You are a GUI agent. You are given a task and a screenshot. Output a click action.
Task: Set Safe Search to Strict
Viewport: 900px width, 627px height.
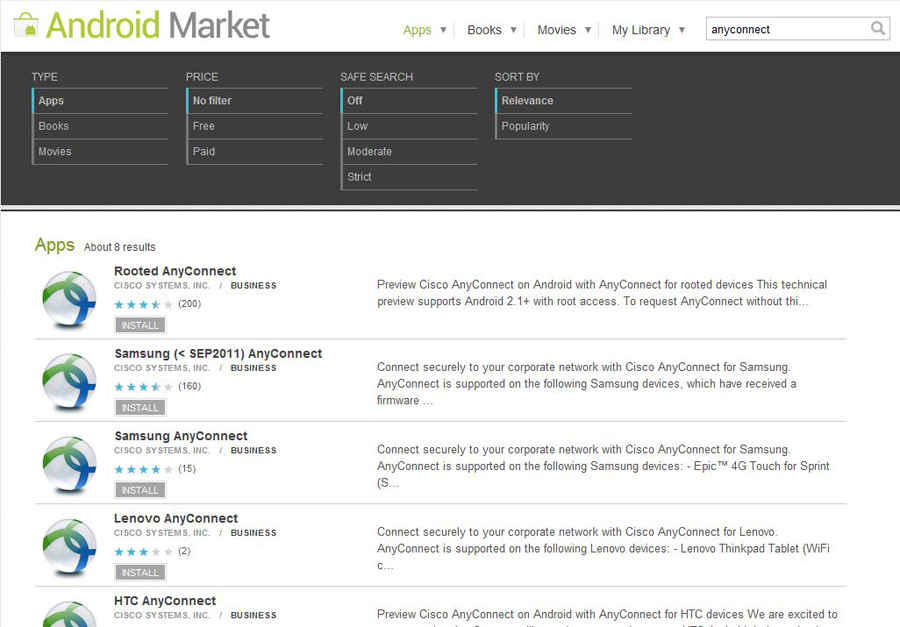pyautogui.click(x=409, y=177)
